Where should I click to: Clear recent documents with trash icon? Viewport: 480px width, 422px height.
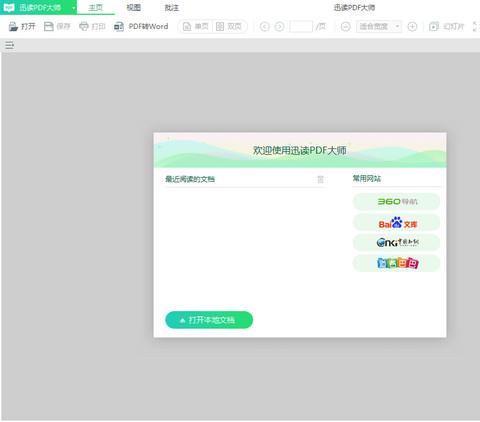click(x=320, y=179)
